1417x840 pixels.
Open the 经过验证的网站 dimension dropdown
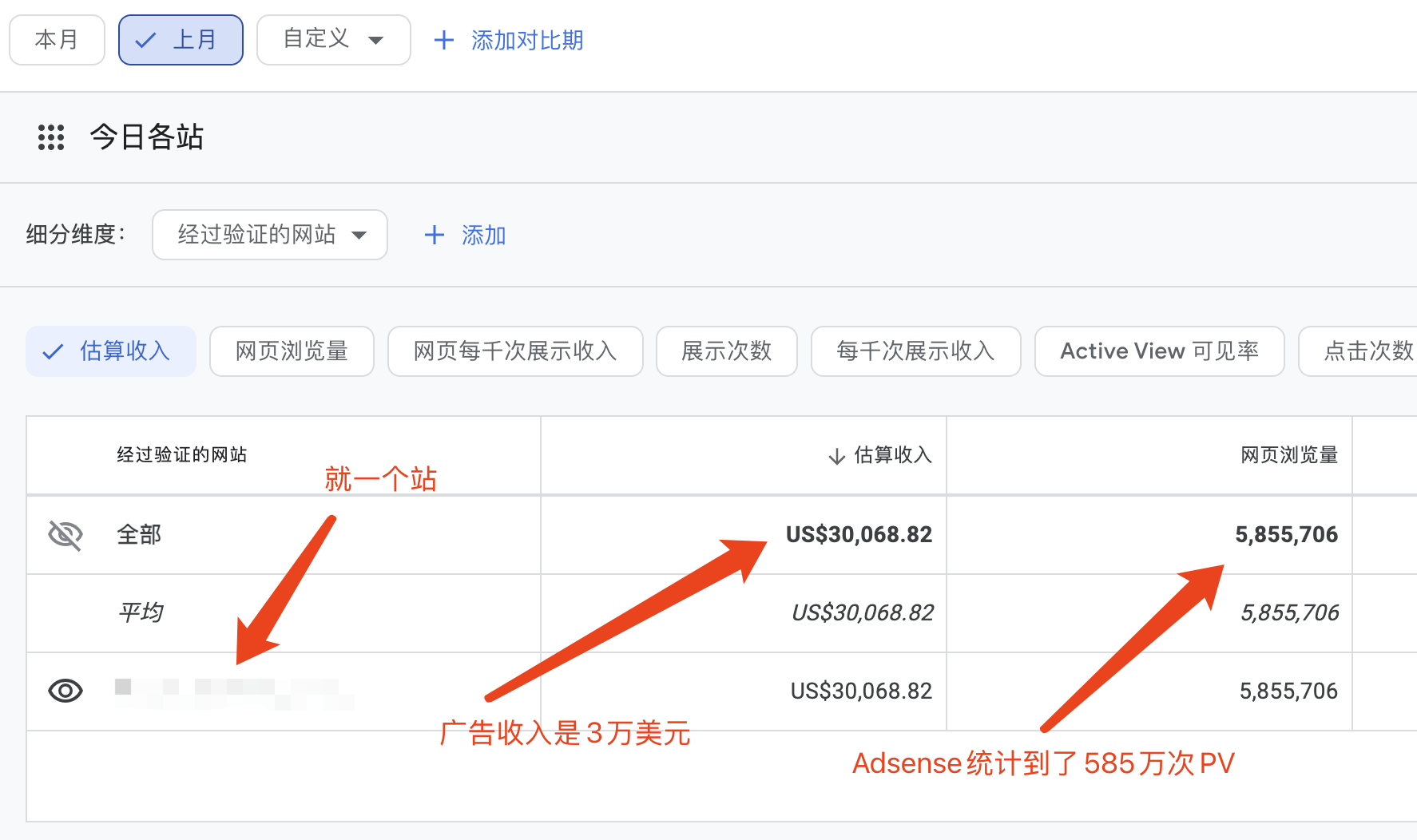point(270,235)
